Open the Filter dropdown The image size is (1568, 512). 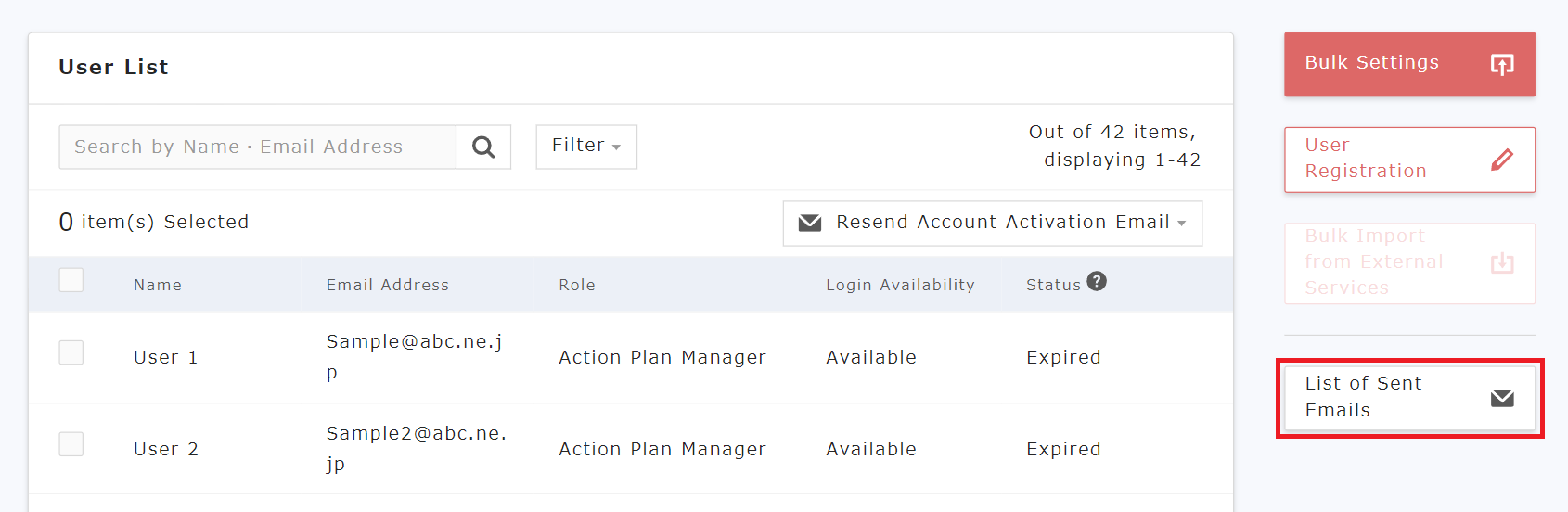pyautogui.click(x=586, y=147)
